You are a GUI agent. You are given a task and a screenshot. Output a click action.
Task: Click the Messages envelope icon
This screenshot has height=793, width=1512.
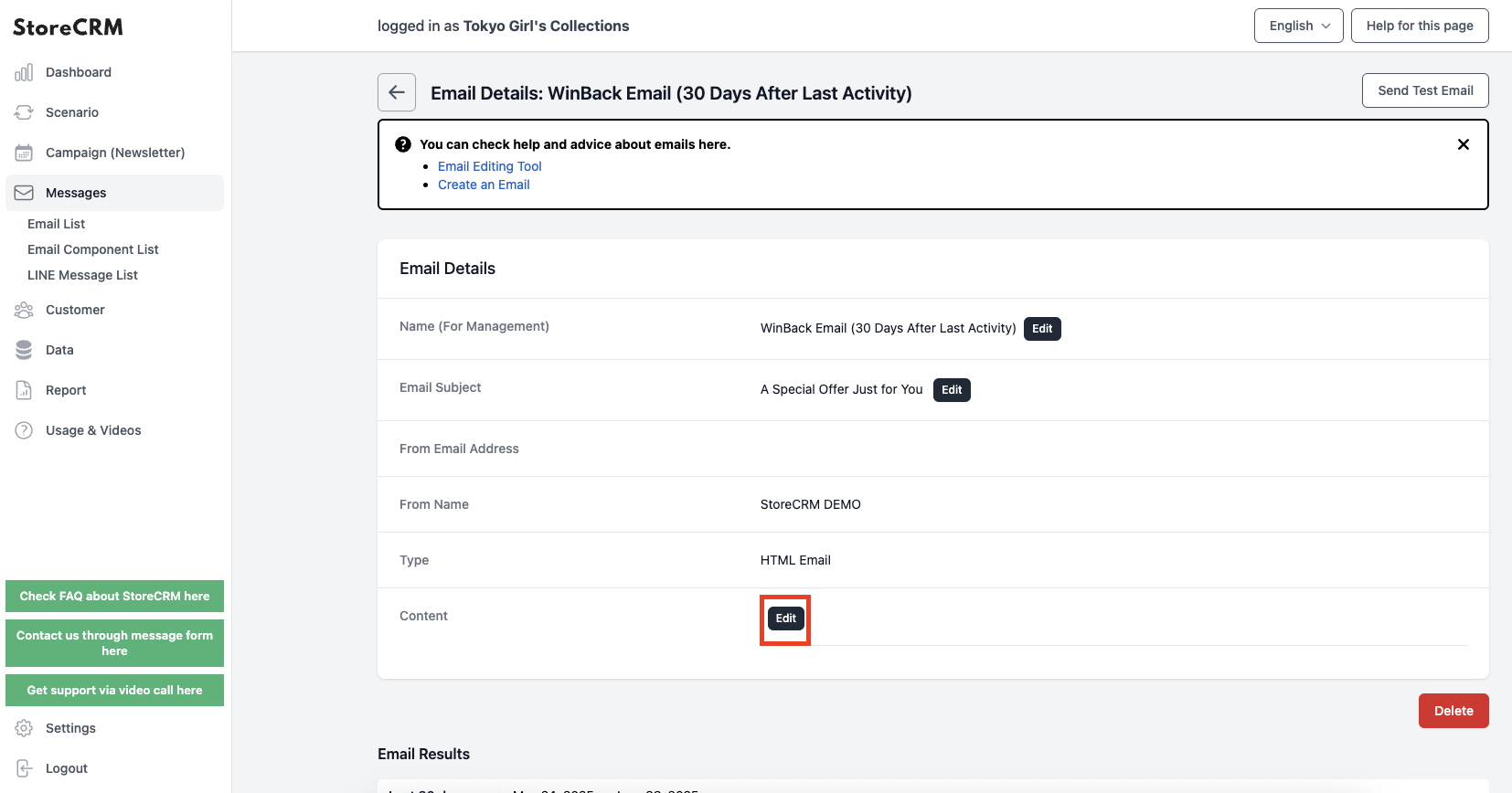tap(24, 193)
